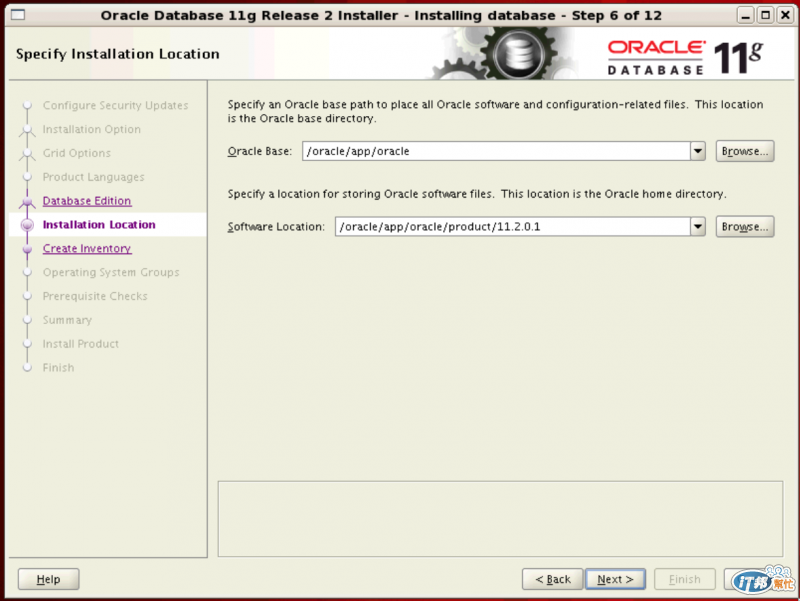Image resolution: width=800 pixels, height=601 pixels.
Task: Click the Create Inventory step bullet icon
Action: pyautogui.click(x=28, y=249)
